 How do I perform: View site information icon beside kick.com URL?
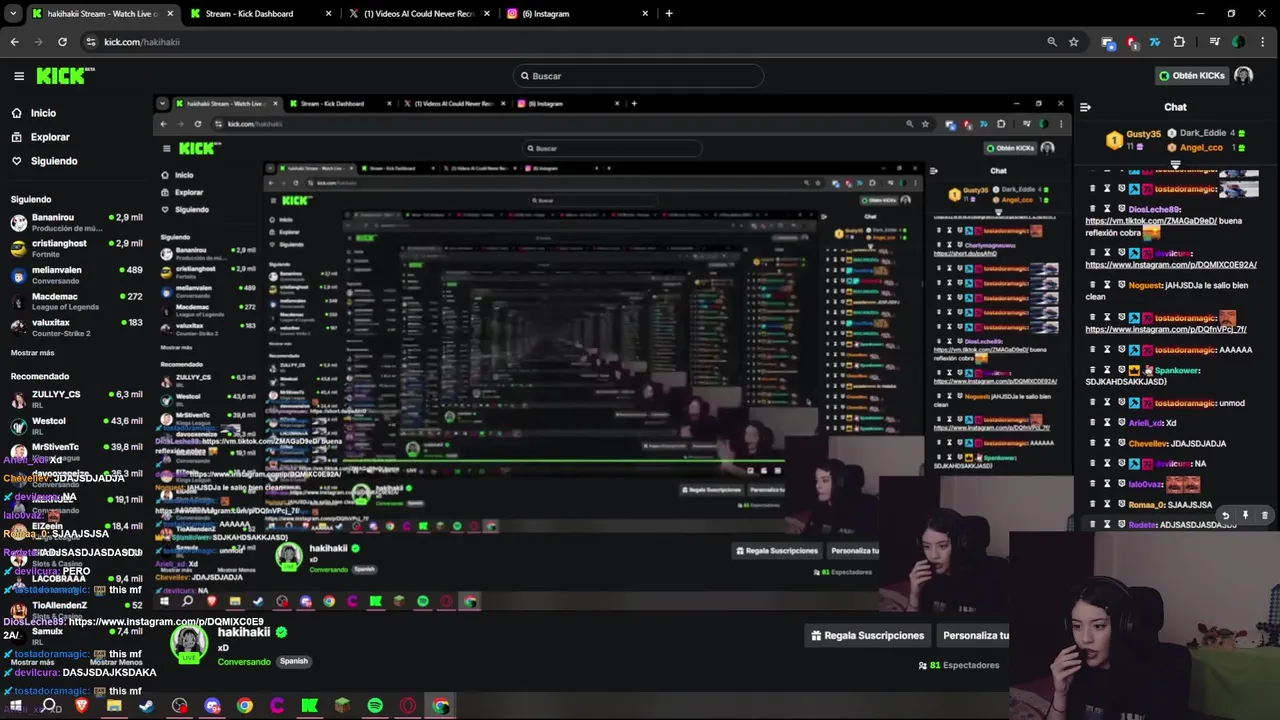[91, 42]
